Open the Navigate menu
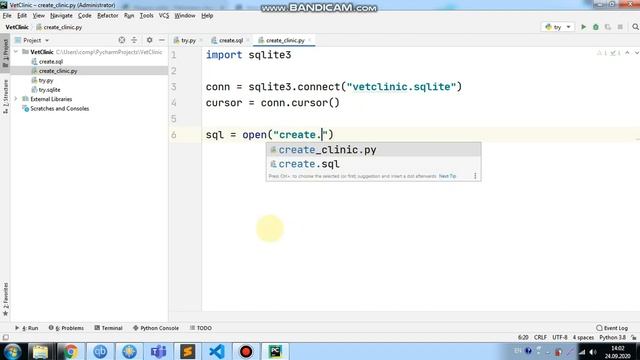The image size is (640, 360). tap(61, 16)
